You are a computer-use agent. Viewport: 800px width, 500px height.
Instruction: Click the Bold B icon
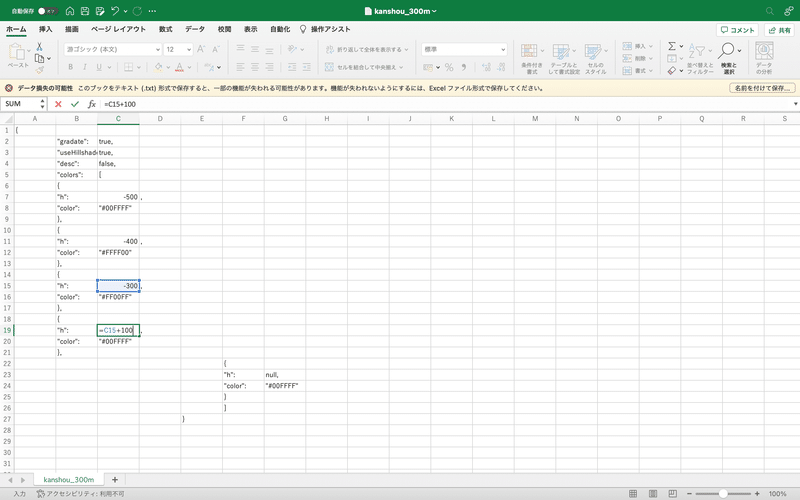[x=70, y=67]
